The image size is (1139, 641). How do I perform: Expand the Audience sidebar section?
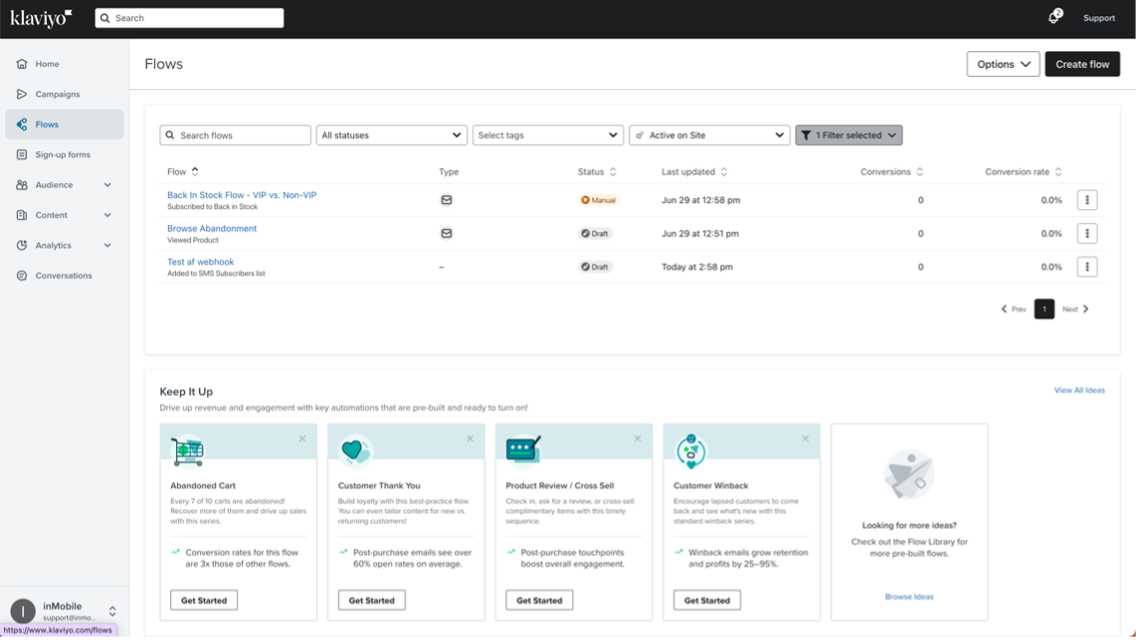pyautogui.click(x=108, y=185)
